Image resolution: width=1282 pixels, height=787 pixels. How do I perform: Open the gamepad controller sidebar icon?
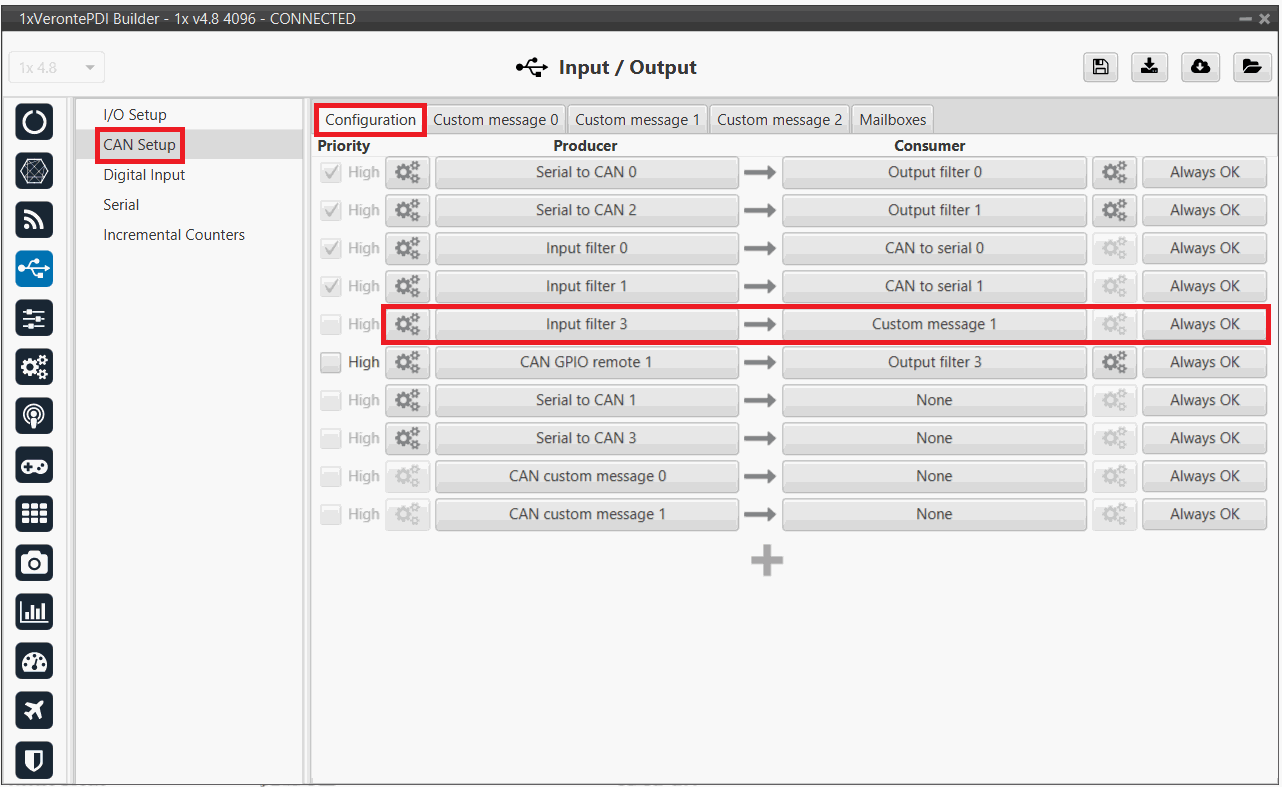click(34, 465)
